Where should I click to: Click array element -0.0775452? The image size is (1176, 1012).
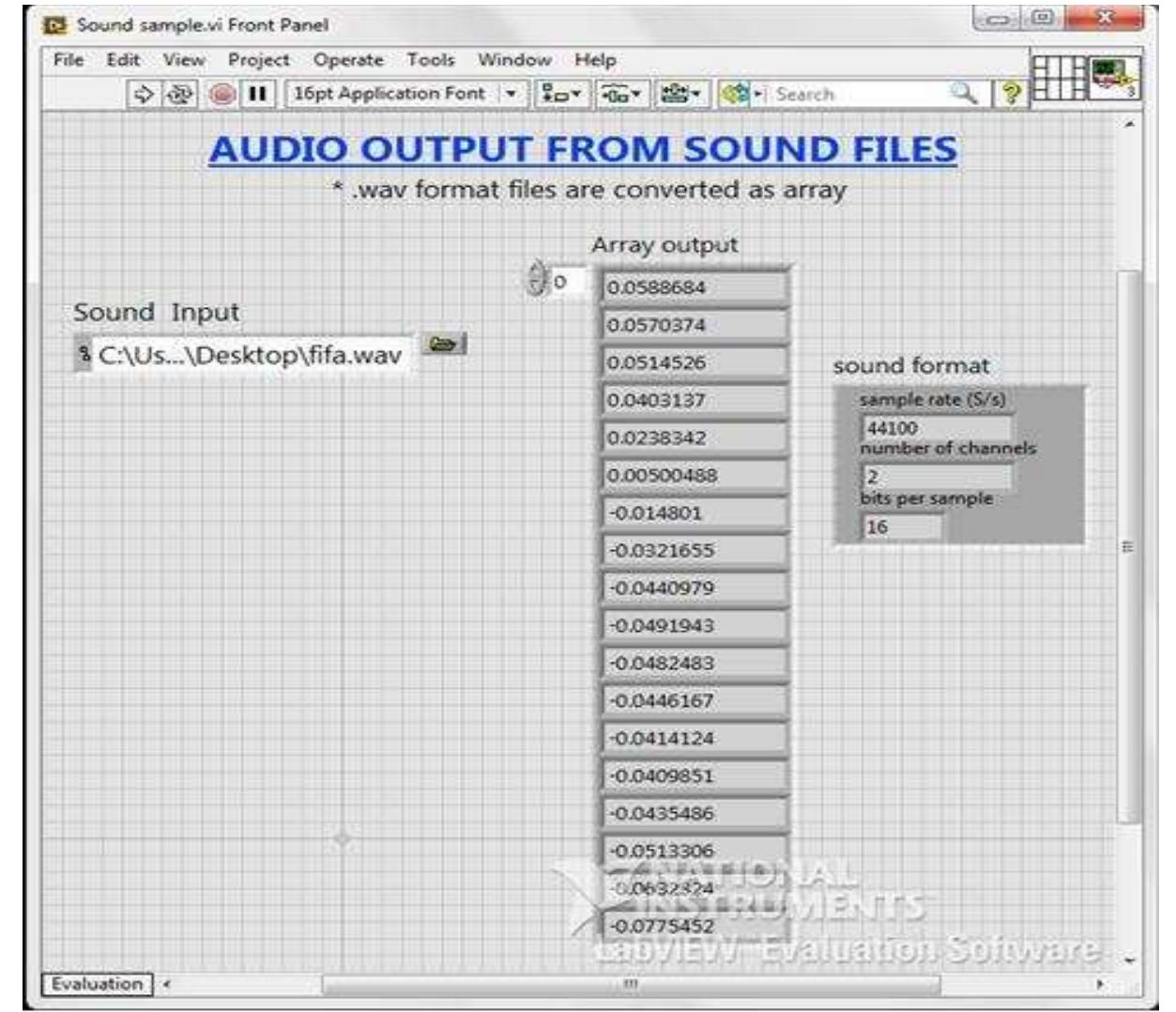pos(694,926)
